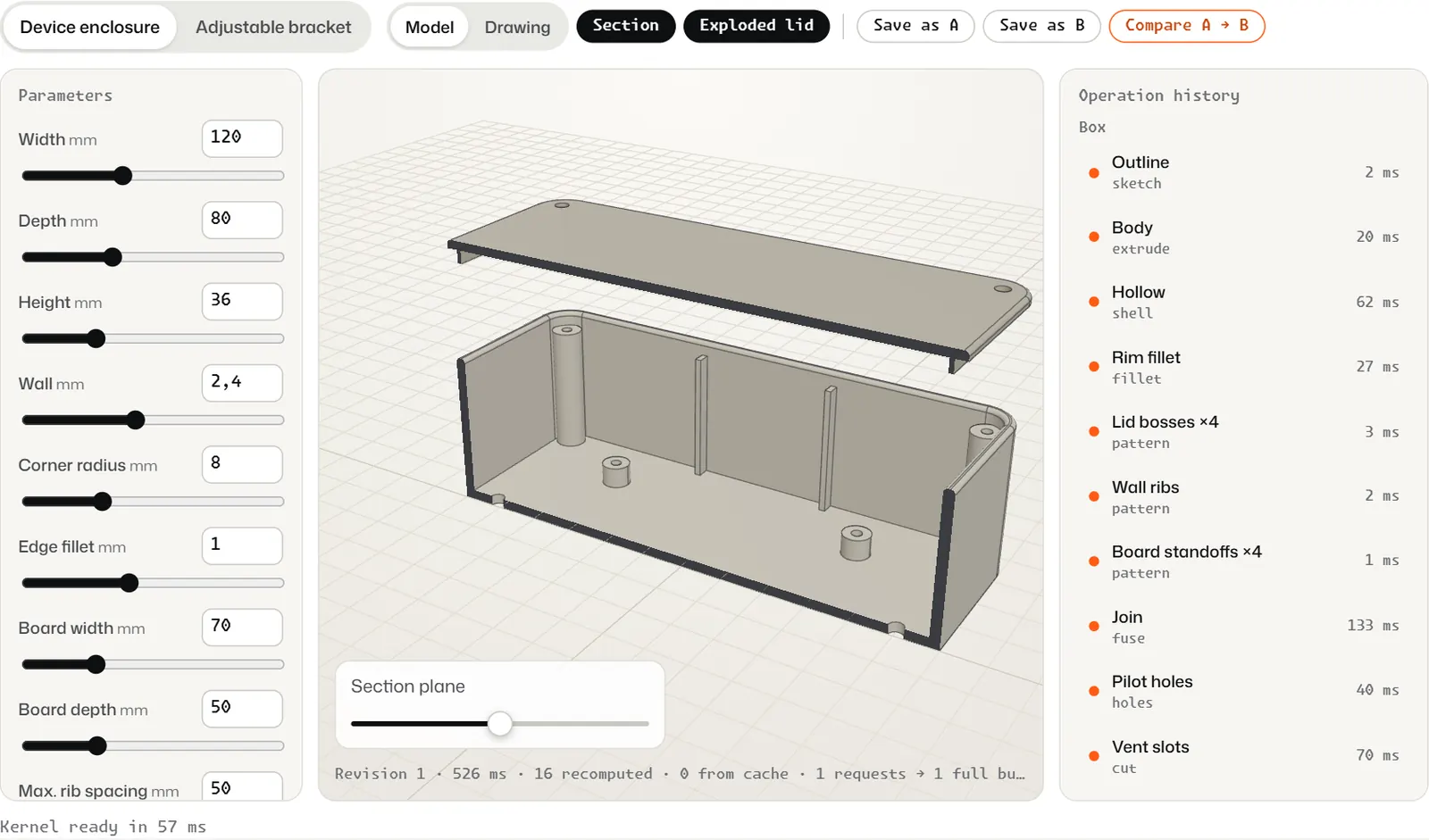Focus the Width input field showing 120
This screenshot has width=1429, height=840.
[242, 138]
